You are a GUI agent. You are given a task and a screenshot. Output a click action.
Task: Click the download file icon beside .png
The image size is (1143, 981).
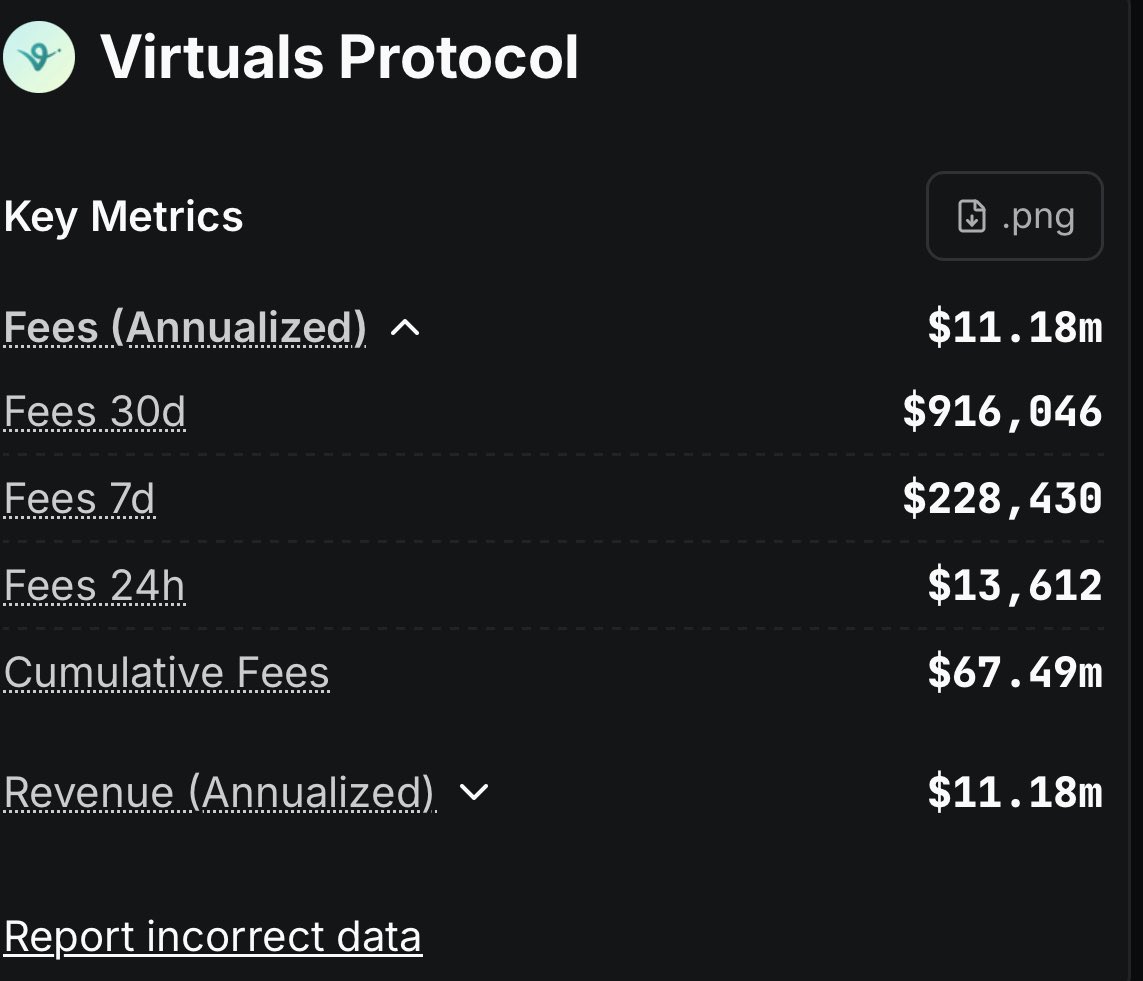971,216
